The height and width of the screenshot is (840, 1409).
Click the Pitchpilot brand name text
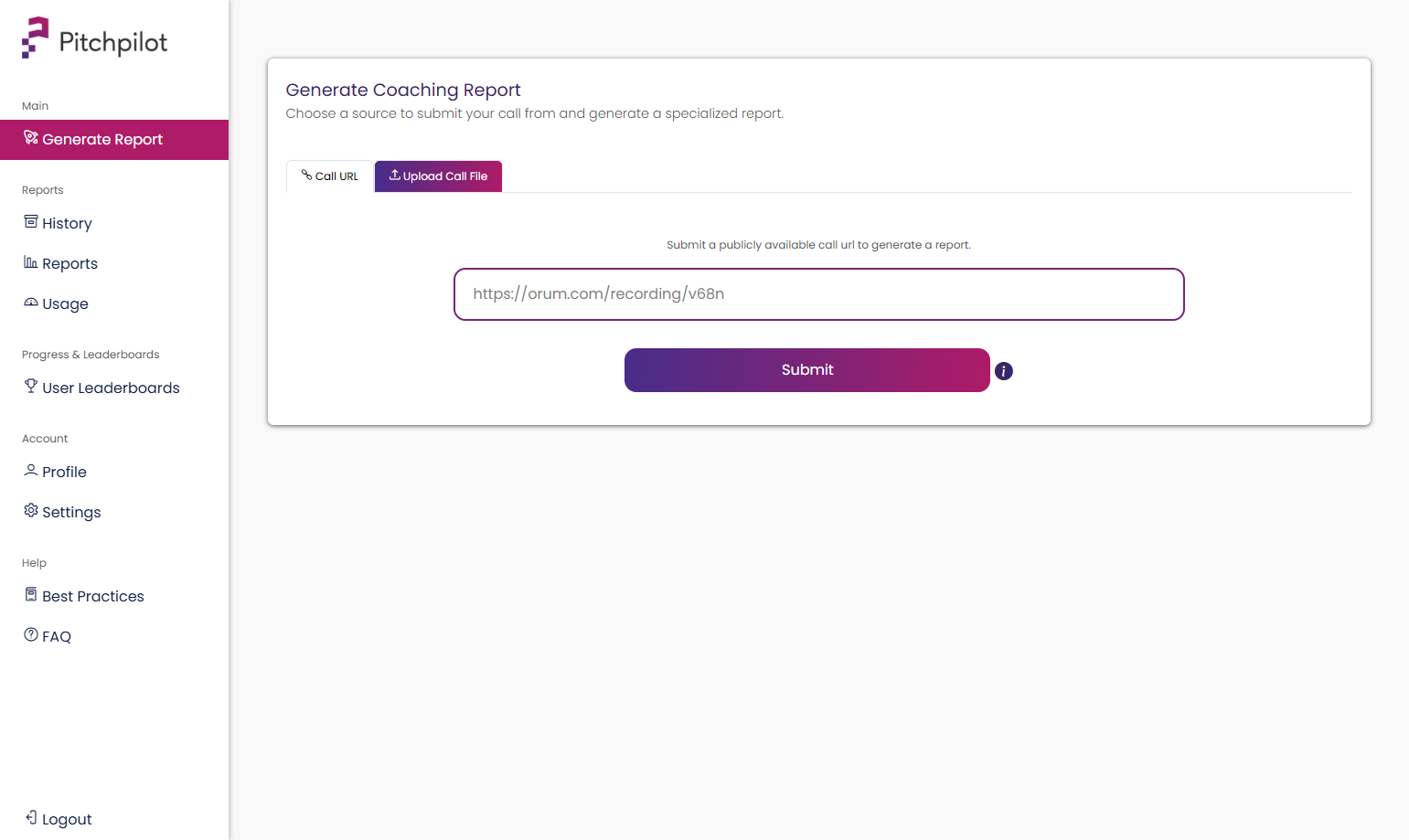point(113,42)
